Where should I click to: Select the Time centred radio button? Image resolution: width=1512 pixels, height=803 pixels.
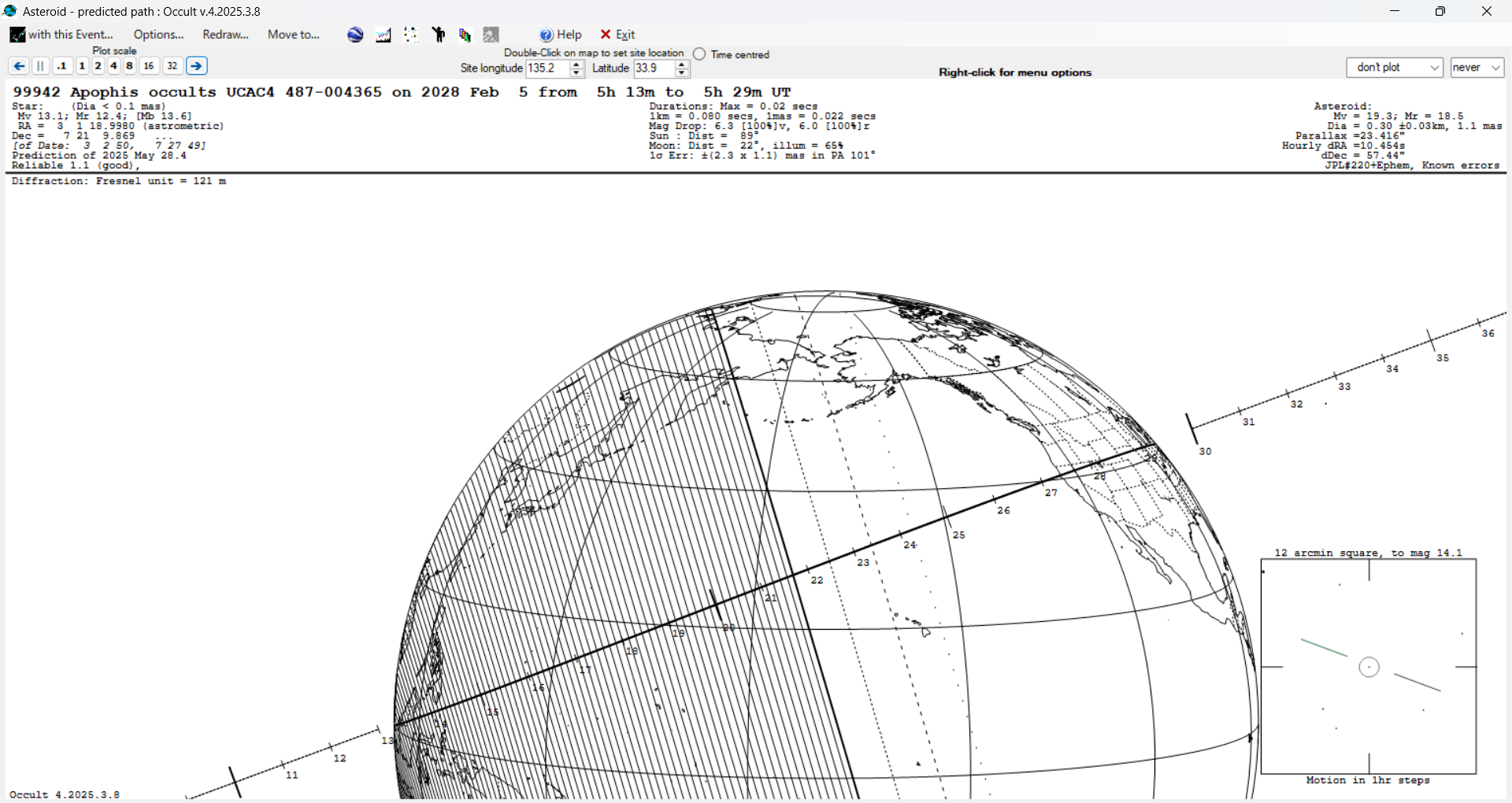pyautogui.click(x=699, y=54)
